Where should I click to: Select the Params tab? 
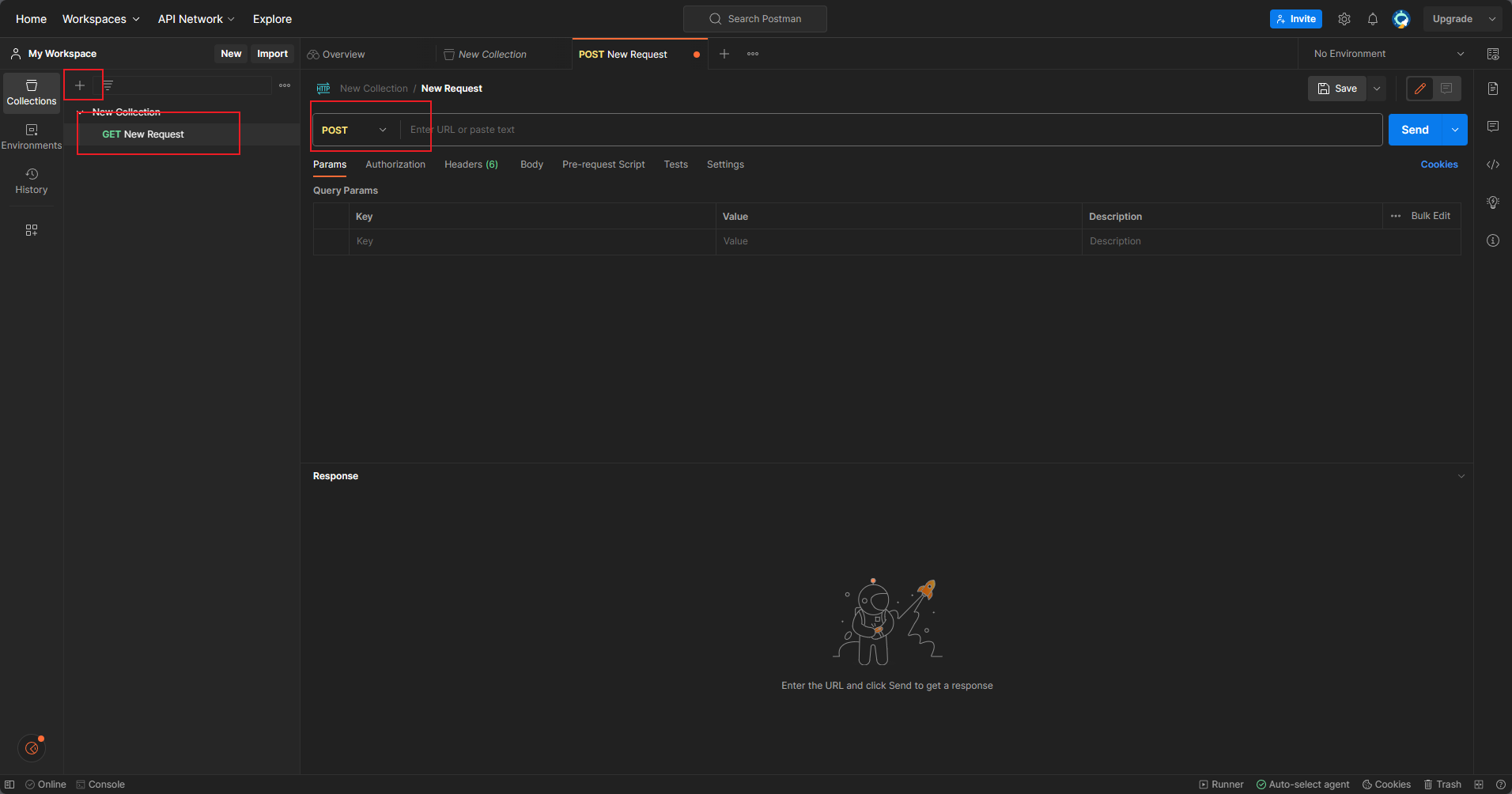tap(330, 164)
